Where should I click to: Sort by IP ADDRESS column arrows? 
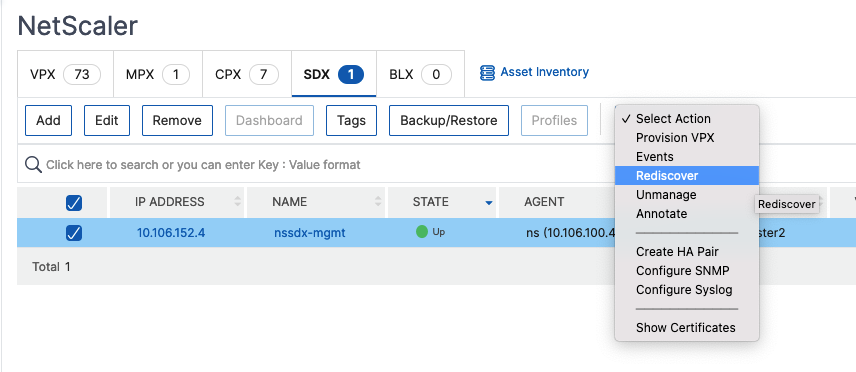tap(237, 202)
